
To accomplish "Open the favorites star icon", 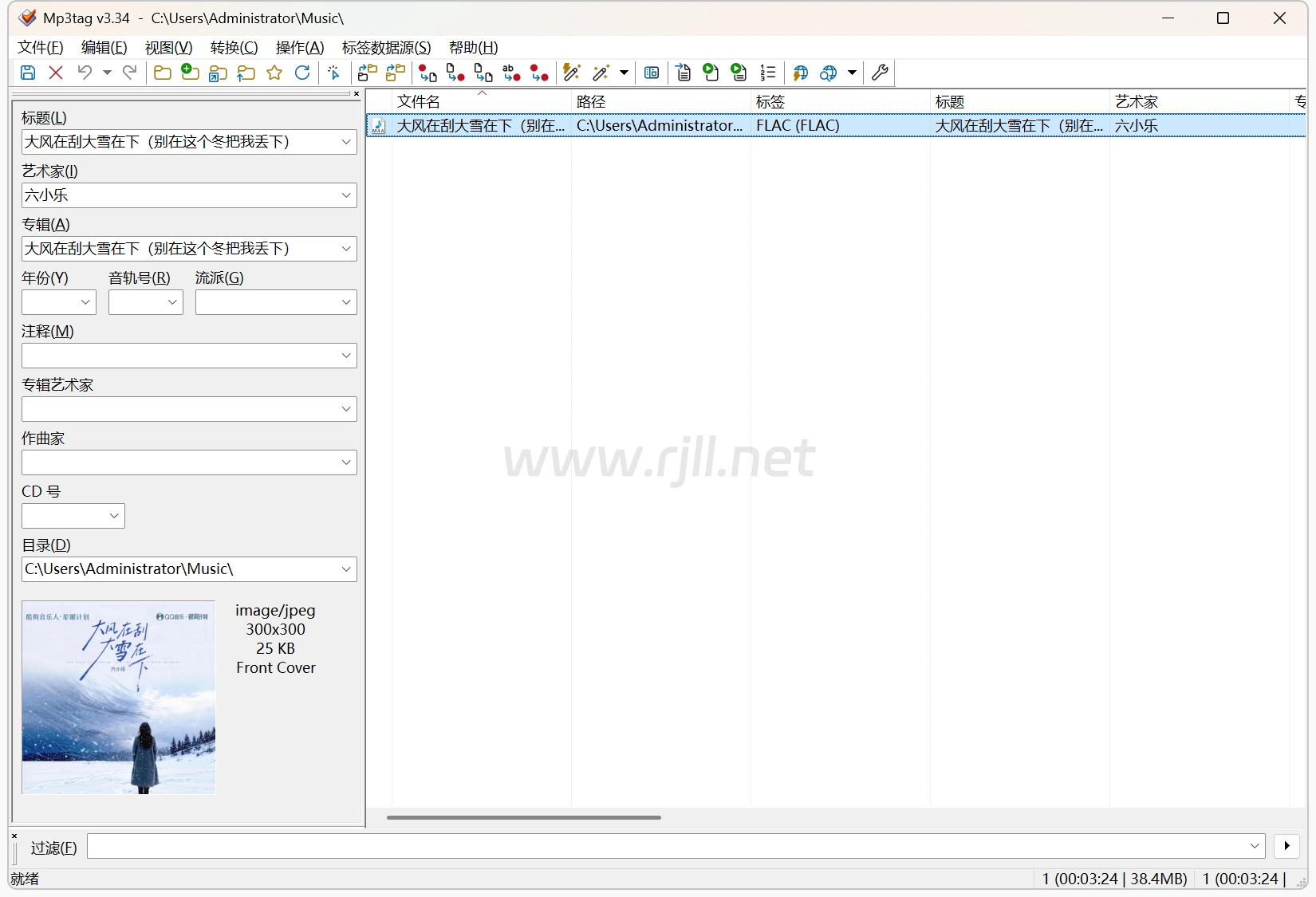I will tap(274, 73).
